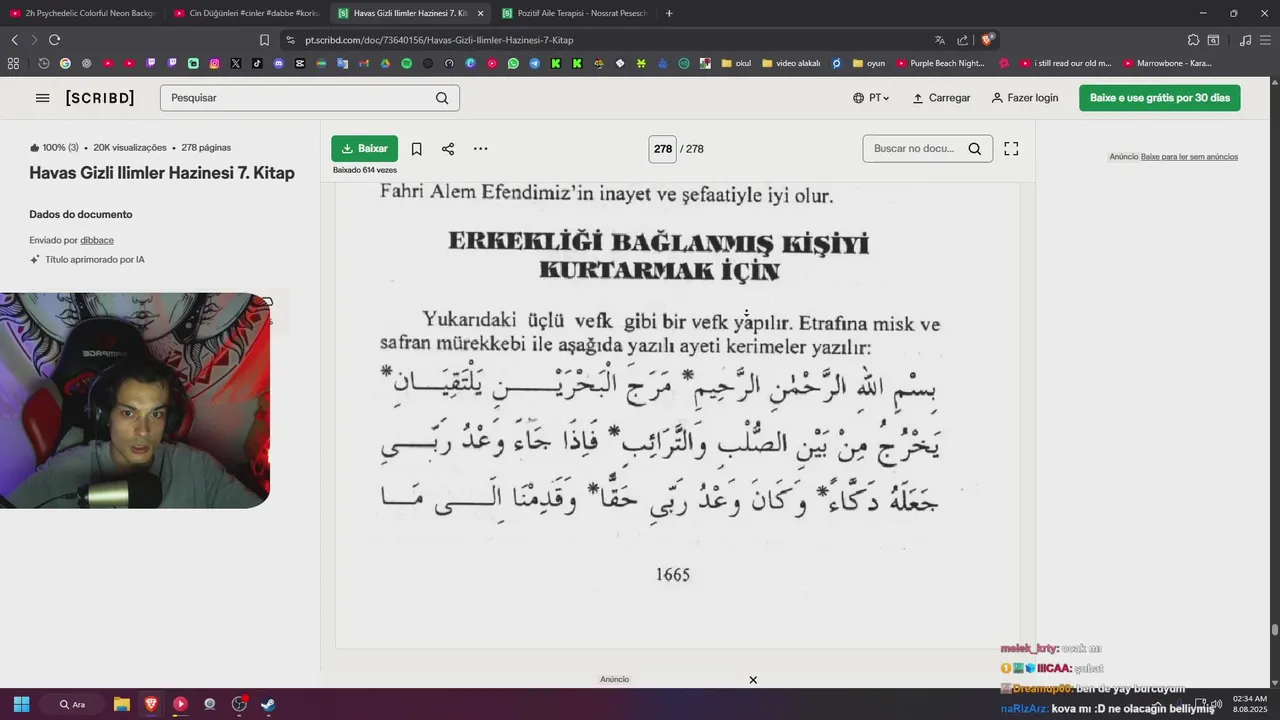Click the browser back arrow
The height and width of the screenshot is (720, 1280).
pos(15,40)
